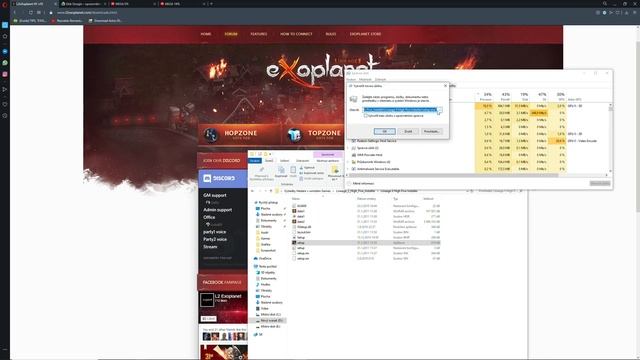The image size is (640, 360).
Task: Switch to the Dokumenty Google browser tab
Action: [x=84, y=4]
